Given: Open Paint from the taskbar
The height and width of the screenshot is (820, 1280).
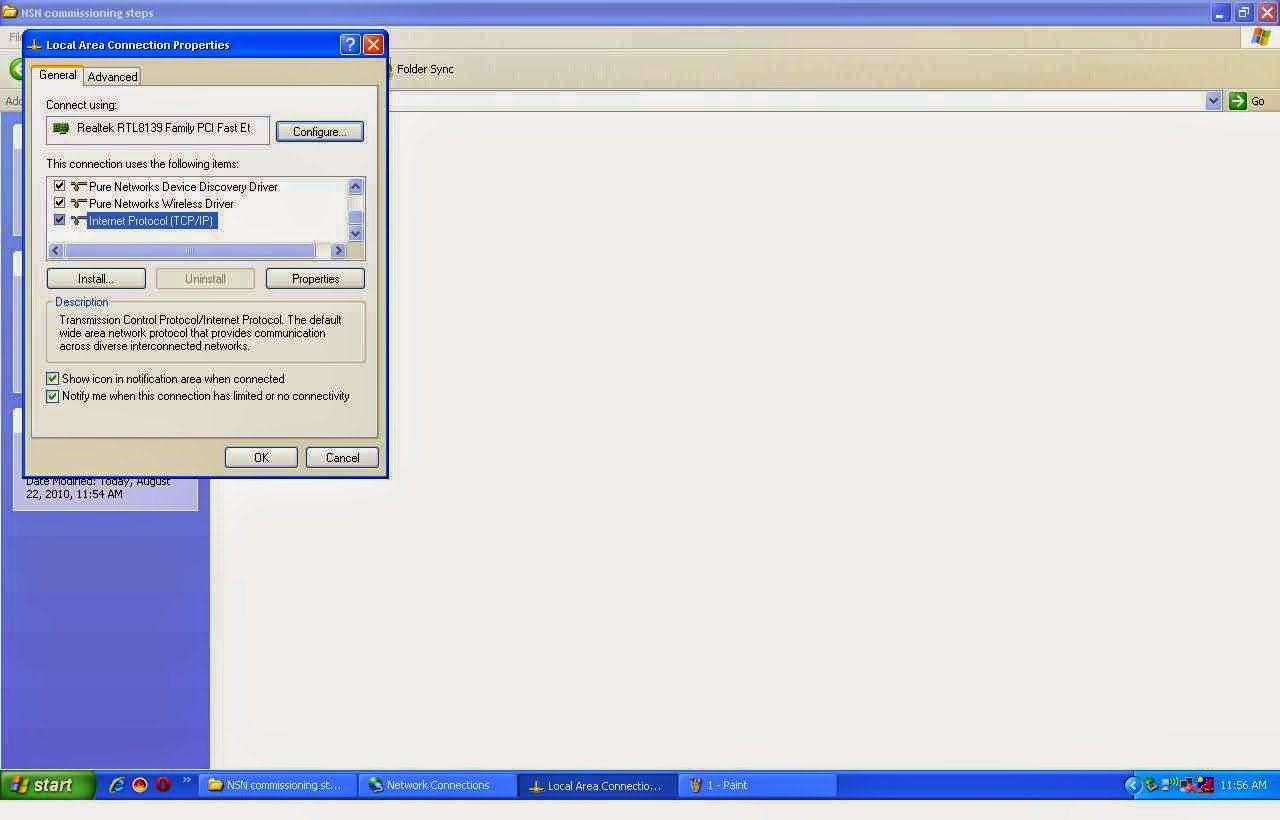Looking at the screenshot, I should tap(757, 785).
